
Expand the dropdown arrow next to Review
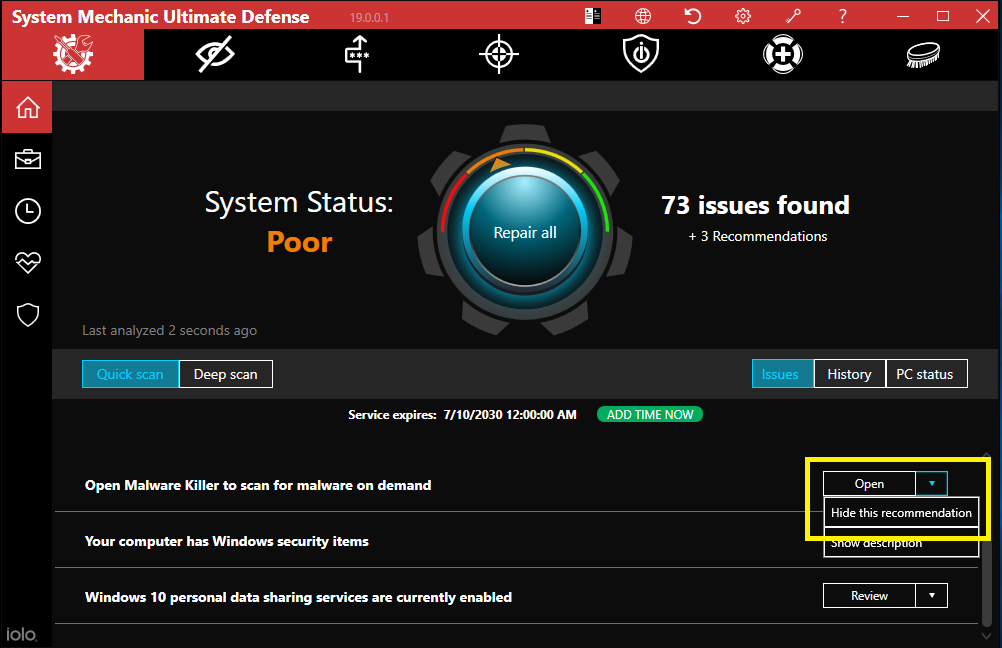pyautogui.click(x=932, y=596)
